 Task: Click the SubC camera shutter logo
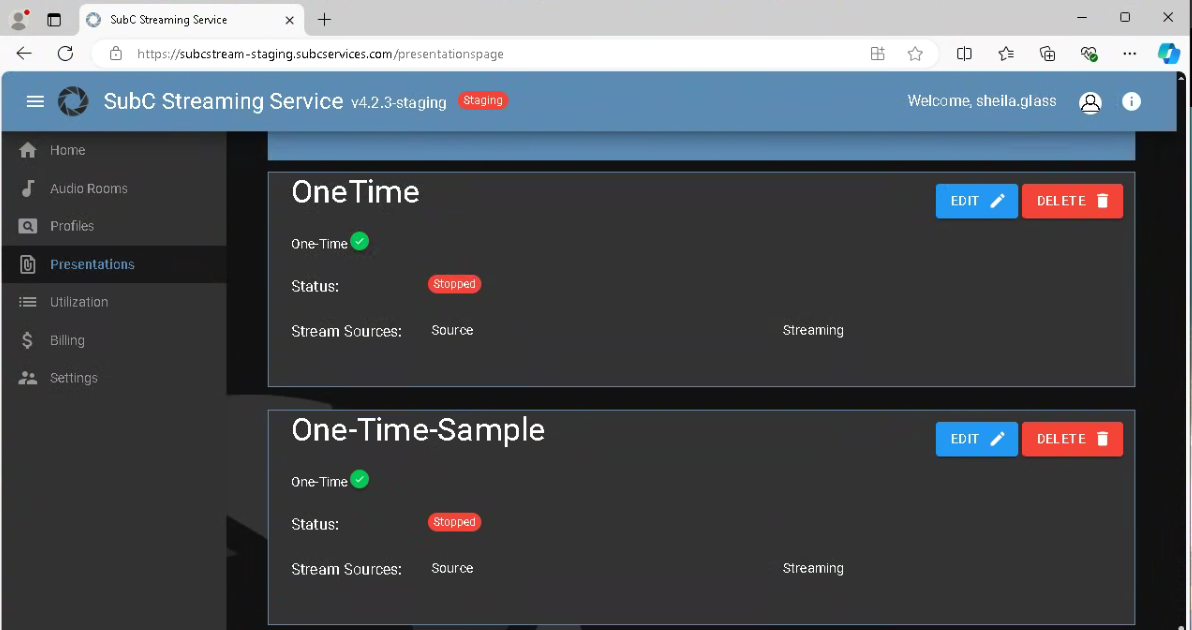click(73, 101)
